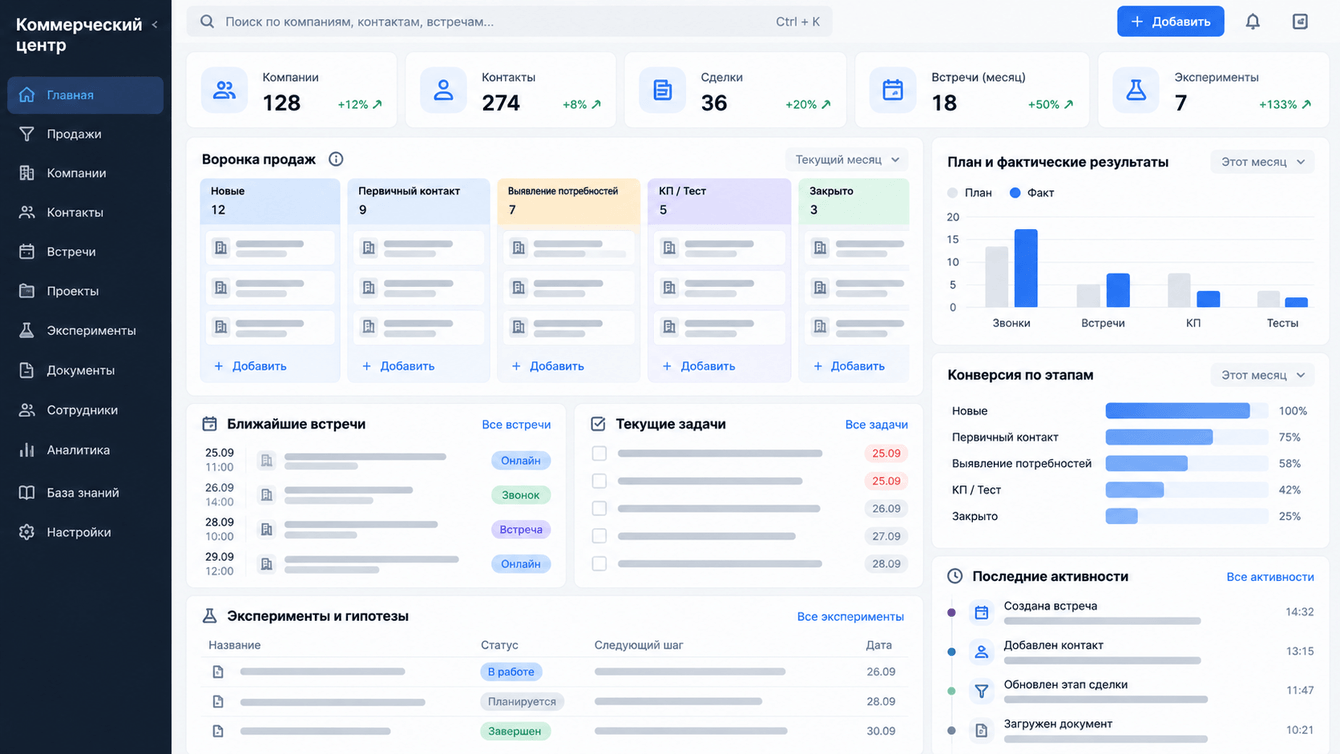Open the Аналитика sidebar section
The image size is (1340, 754).
85,450
